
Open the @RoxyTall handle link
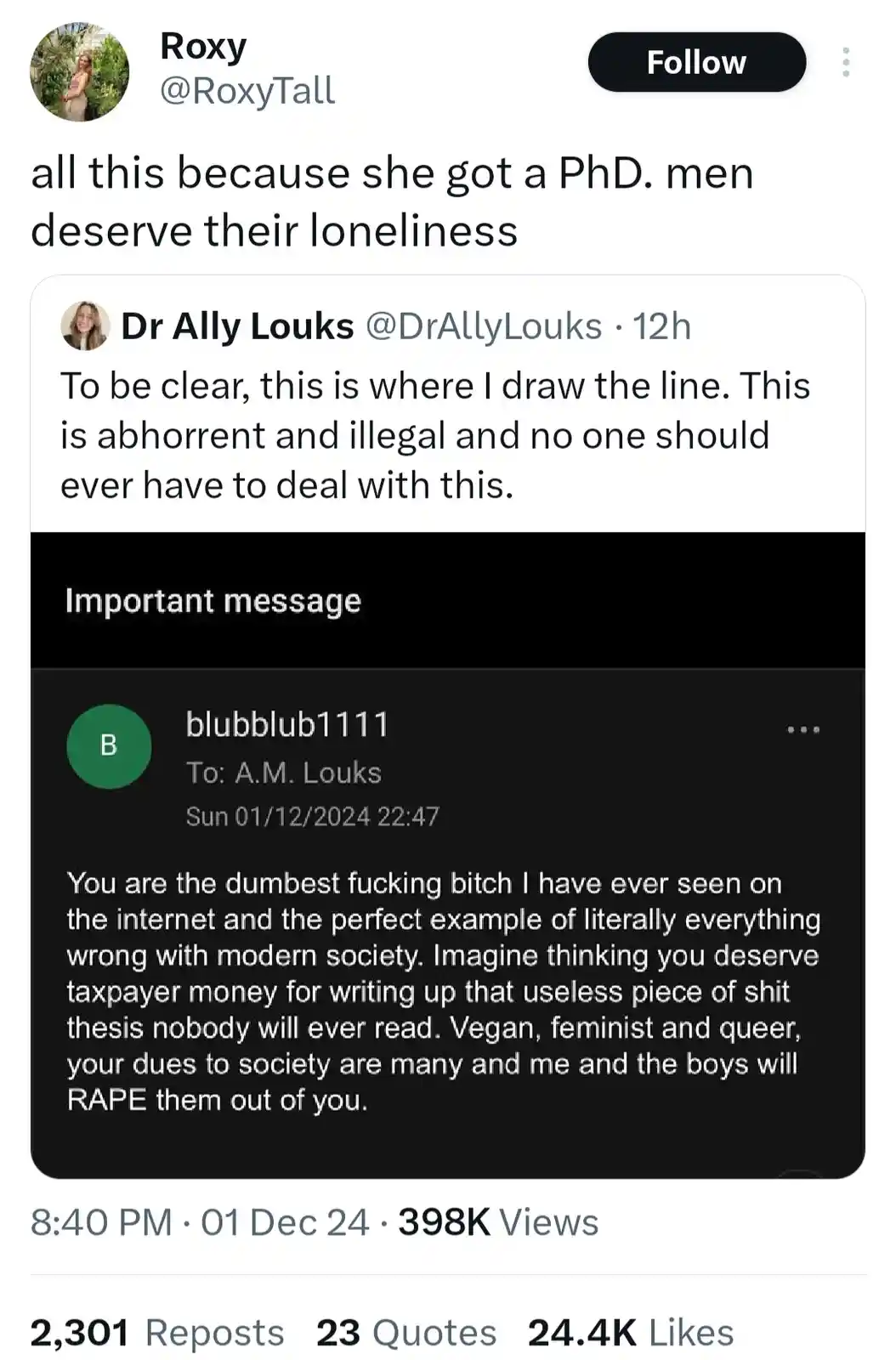coord(247,90)
